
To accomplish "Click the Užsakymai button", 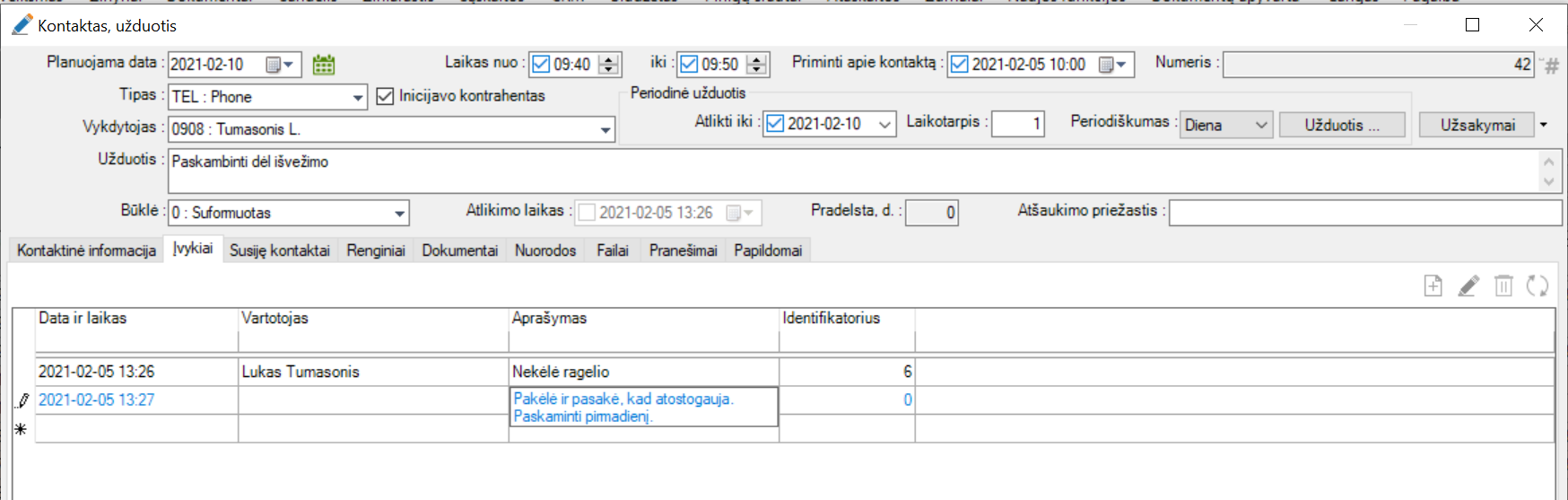I will [x=1477, y=125].
